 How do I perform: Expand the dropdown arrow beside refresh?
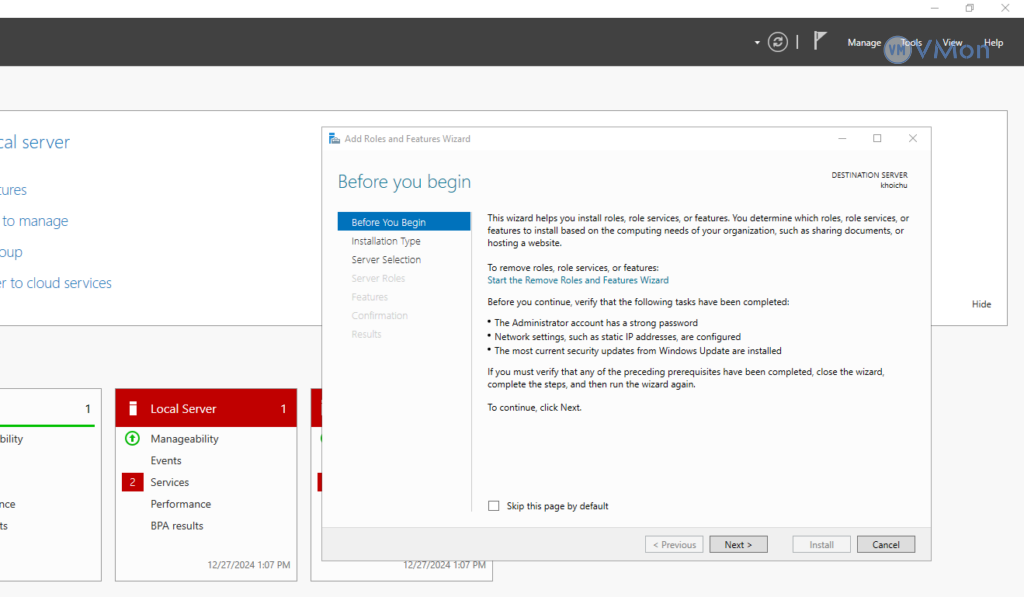click(757, 43)
